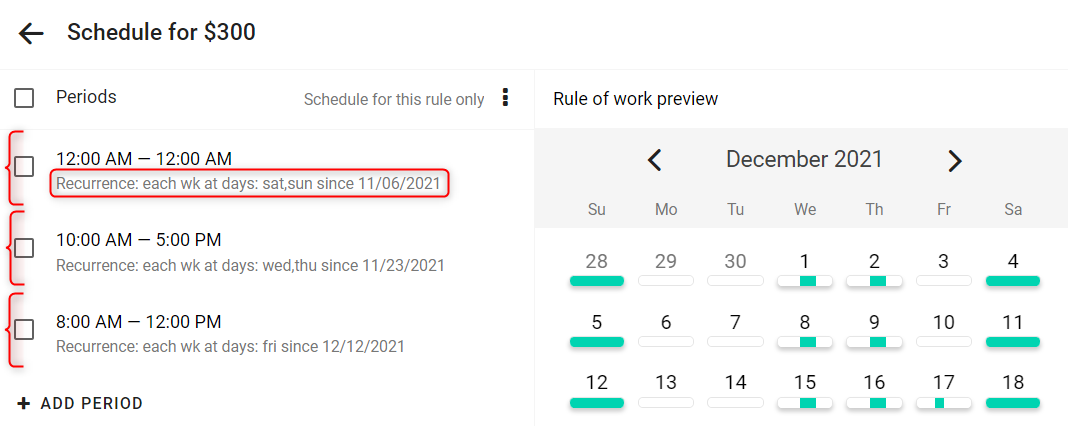1068x426 pixels.
Task: Click the full green bar under December 12
Action: [x=597, y=403]
